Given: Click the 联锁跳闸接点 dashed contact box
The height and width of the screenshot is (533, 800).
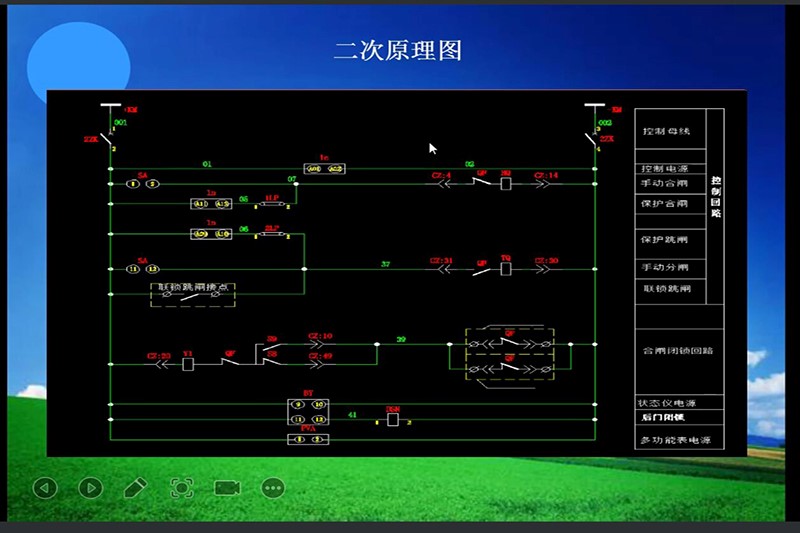Looking at the screenshot, I should pos(193,292).
